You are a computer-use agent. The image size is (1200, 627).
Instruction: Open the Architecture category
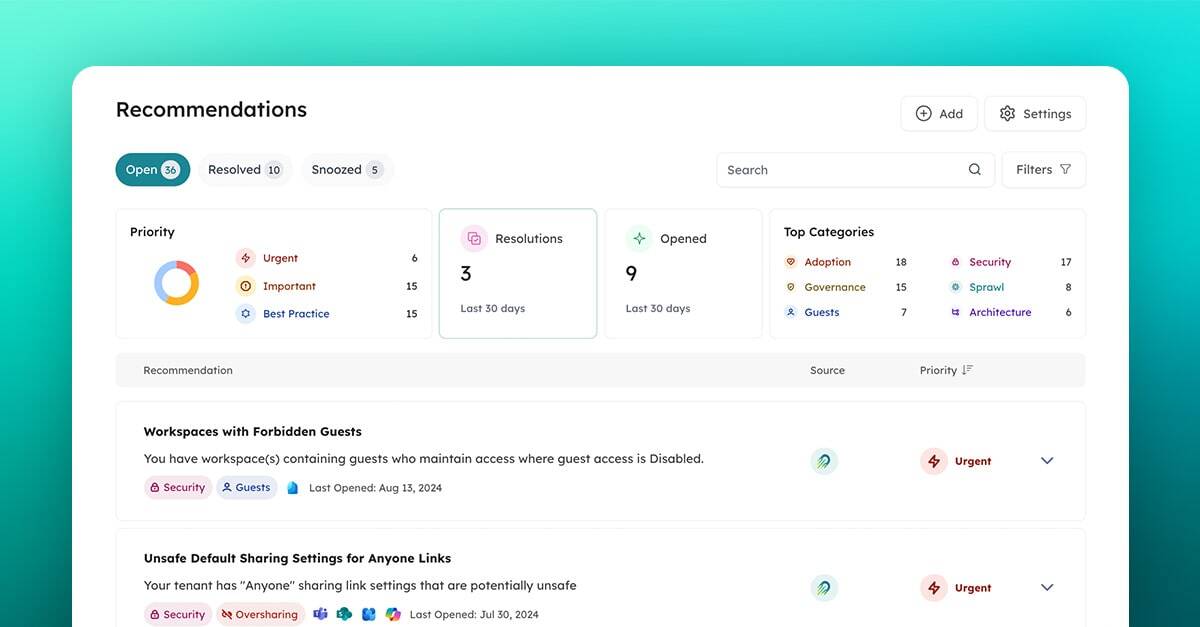point(1000,312)
